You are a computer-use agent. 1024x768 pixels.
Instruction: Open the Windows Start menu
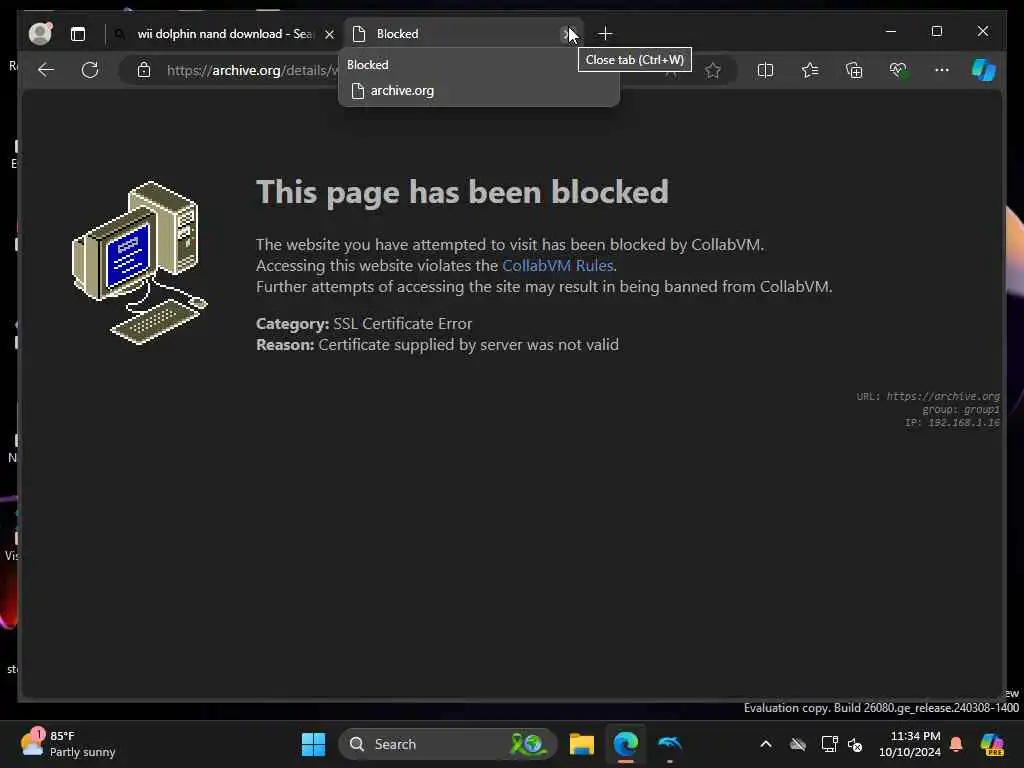point(313,744)
